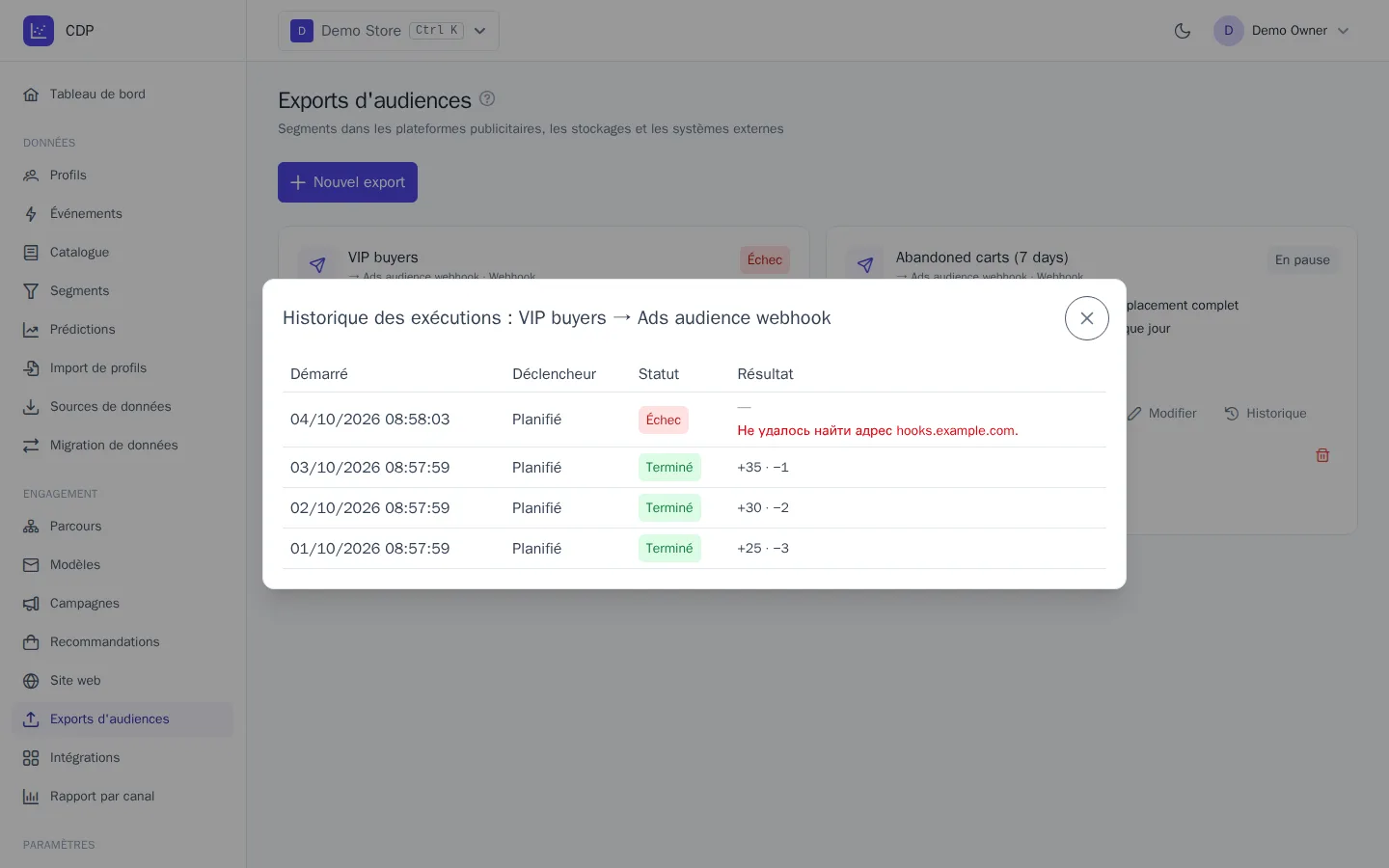
Task: Click the +35 · −1 result value
Action: (x=763, y=468)
